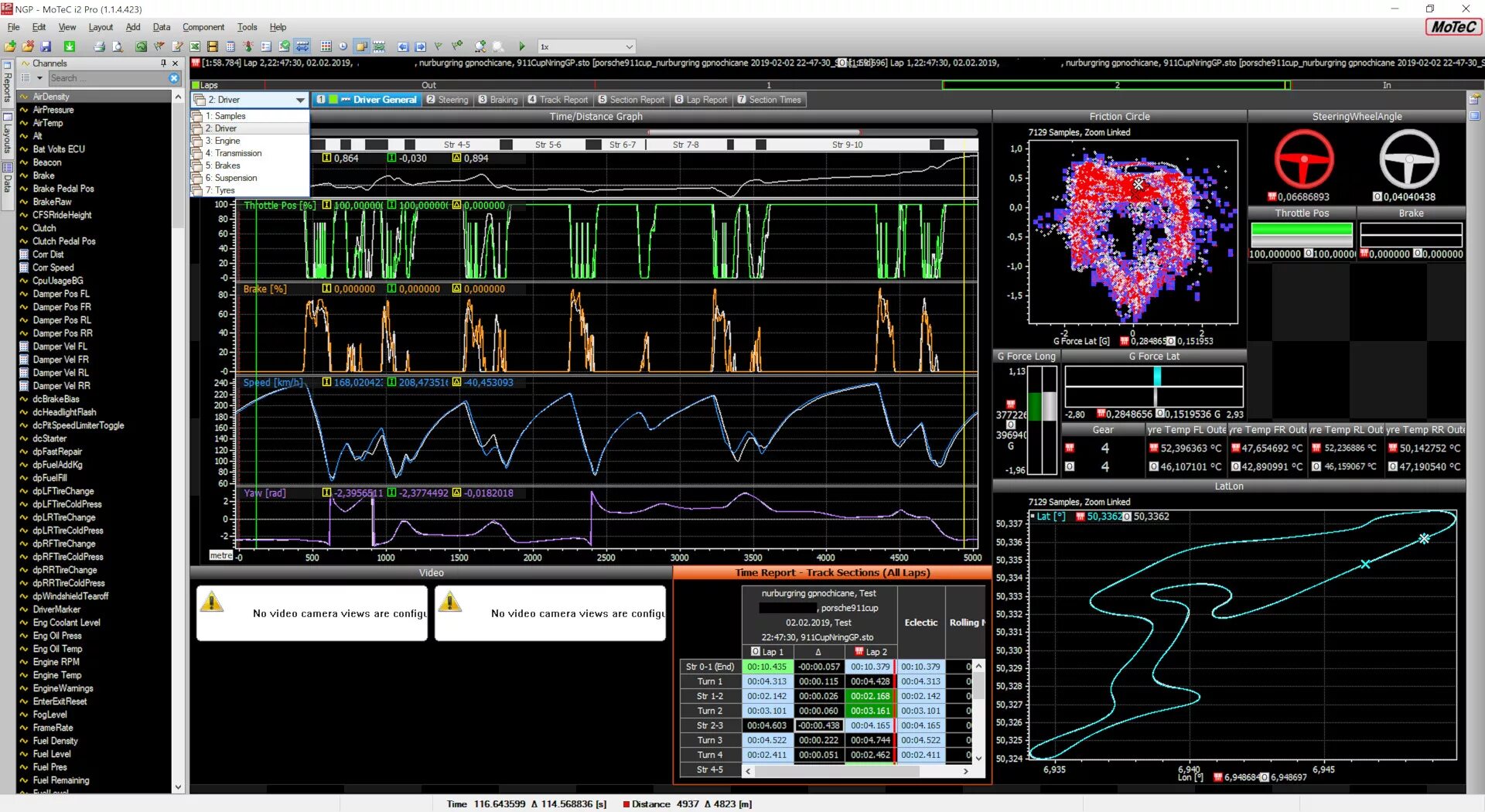Image resolution: width=1485 pixels, height=812 pixels.
Task: Click the Eclectic column header
Action: (x=920, y=623)
